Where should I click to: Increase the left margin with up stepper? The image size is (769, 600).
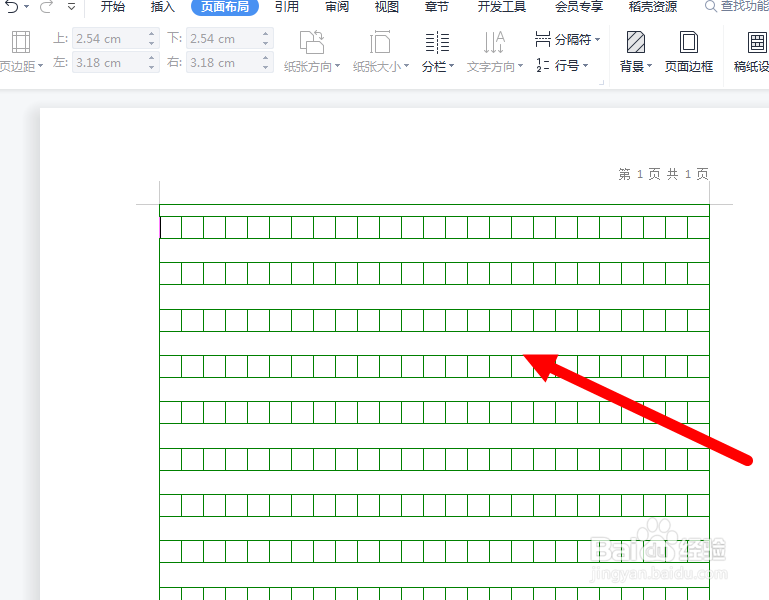coord(152,58)
